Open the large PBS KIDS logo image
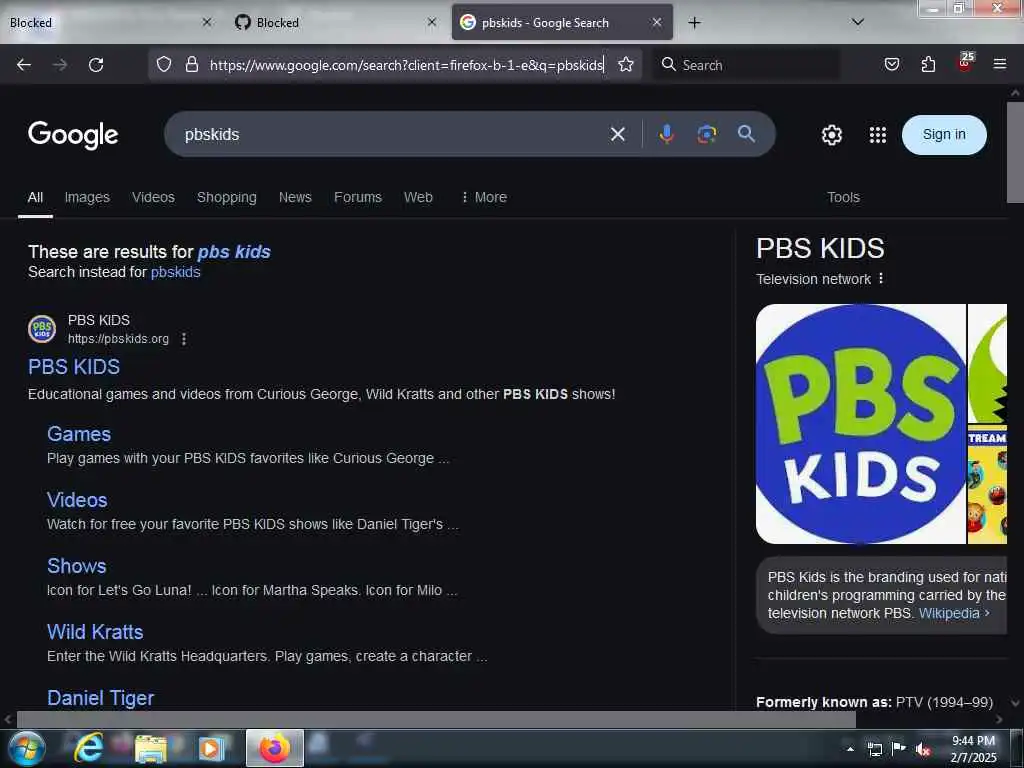Image resolution: width=1024 pixels, height=768 pixels. [861, 424]
